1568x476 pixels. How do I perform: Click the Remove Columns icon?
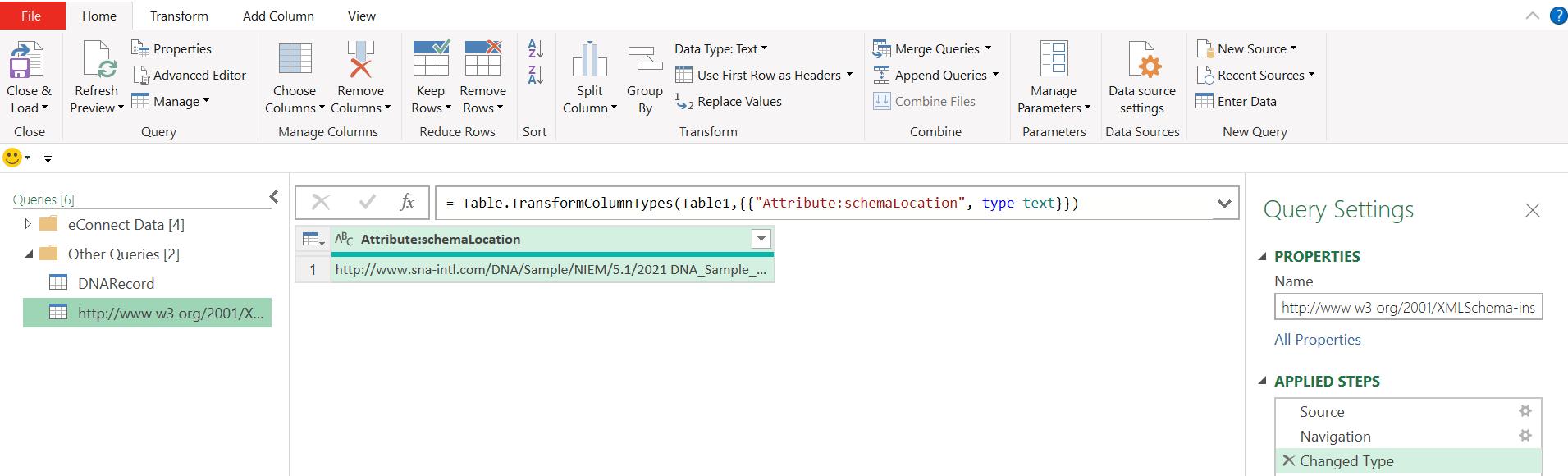point(360,59)
